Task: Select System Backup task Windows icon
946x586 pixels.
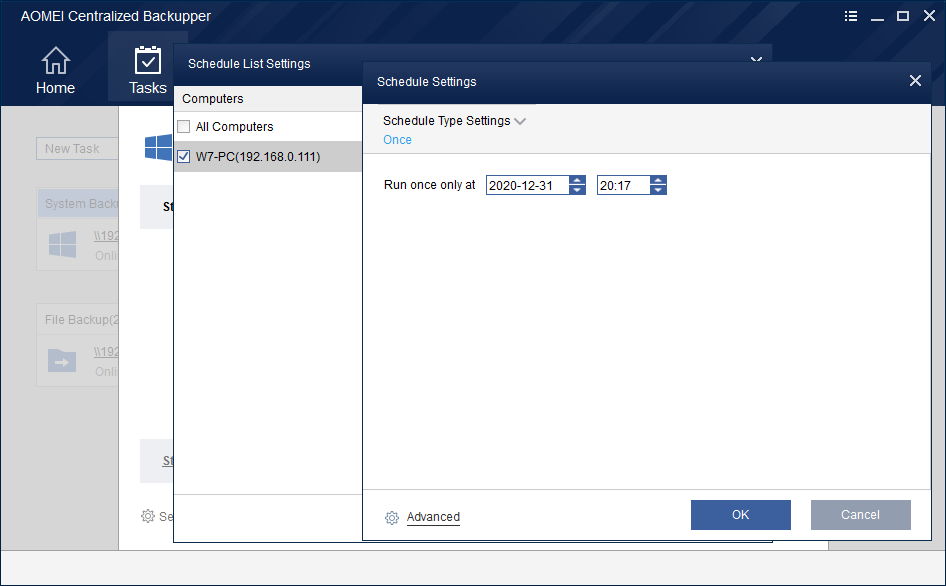Action: (x=62, y=244)
